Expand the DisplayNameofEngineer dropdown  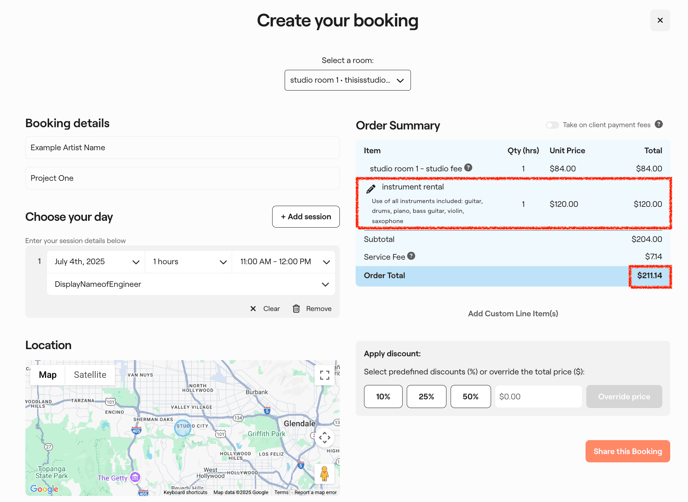coord(191,284)
